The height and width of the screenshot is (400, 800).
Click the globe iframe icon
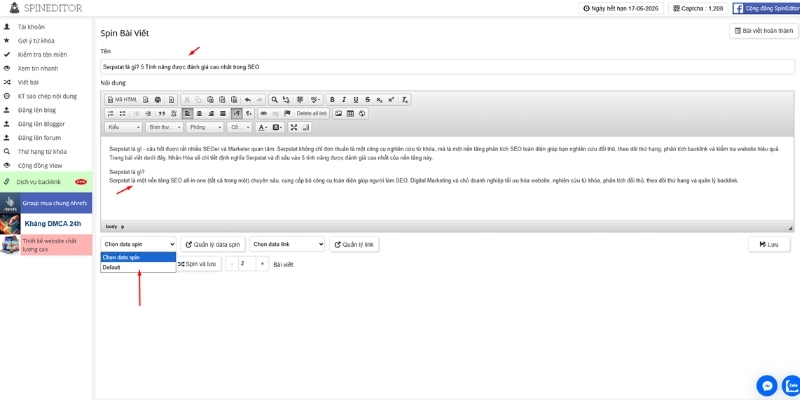pos(362,113)
